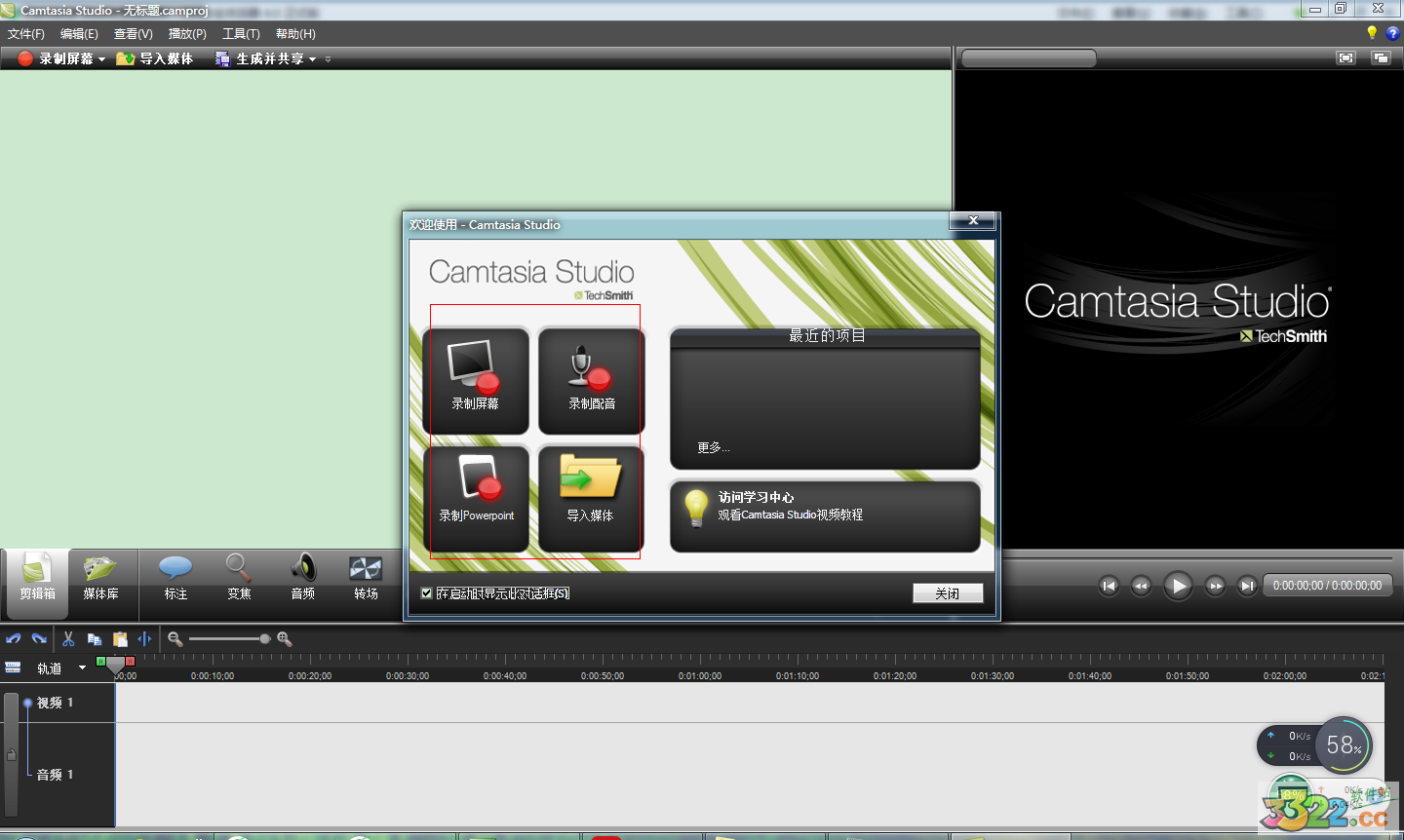The width and height of the screenshot is (1404, 840).
Task: Open the Zoom-n-Pan (变焦) tab
Action: 239,577
